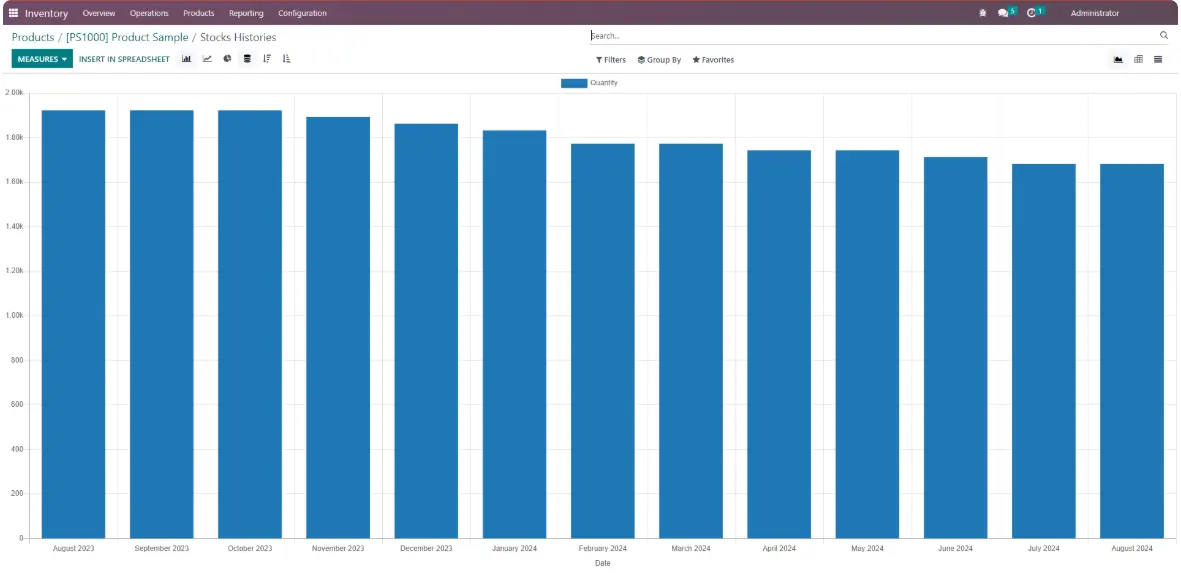Toggle the stacked chart option

coord(247,59)
